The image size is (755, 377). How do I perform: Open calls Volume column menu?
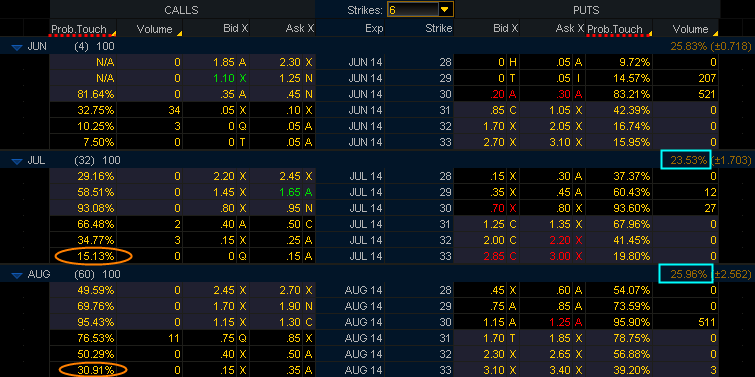[179, 34]
